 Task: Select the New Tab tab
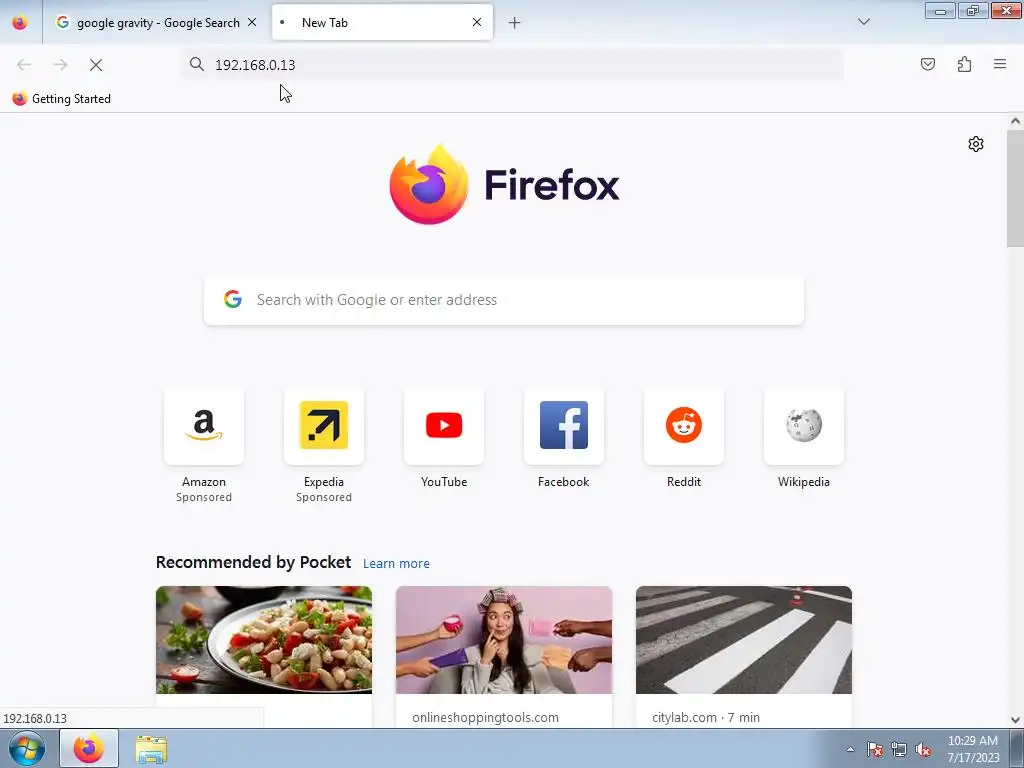382,22
